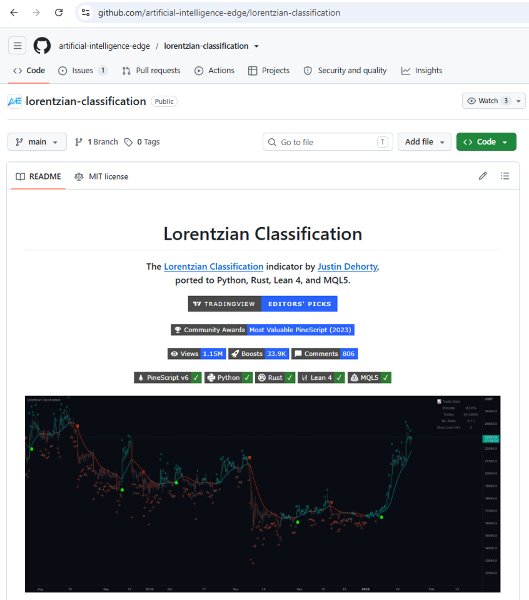Click the browser forward arrow
This screenshot has width=529, height=600.
click(x=36, y=13)
